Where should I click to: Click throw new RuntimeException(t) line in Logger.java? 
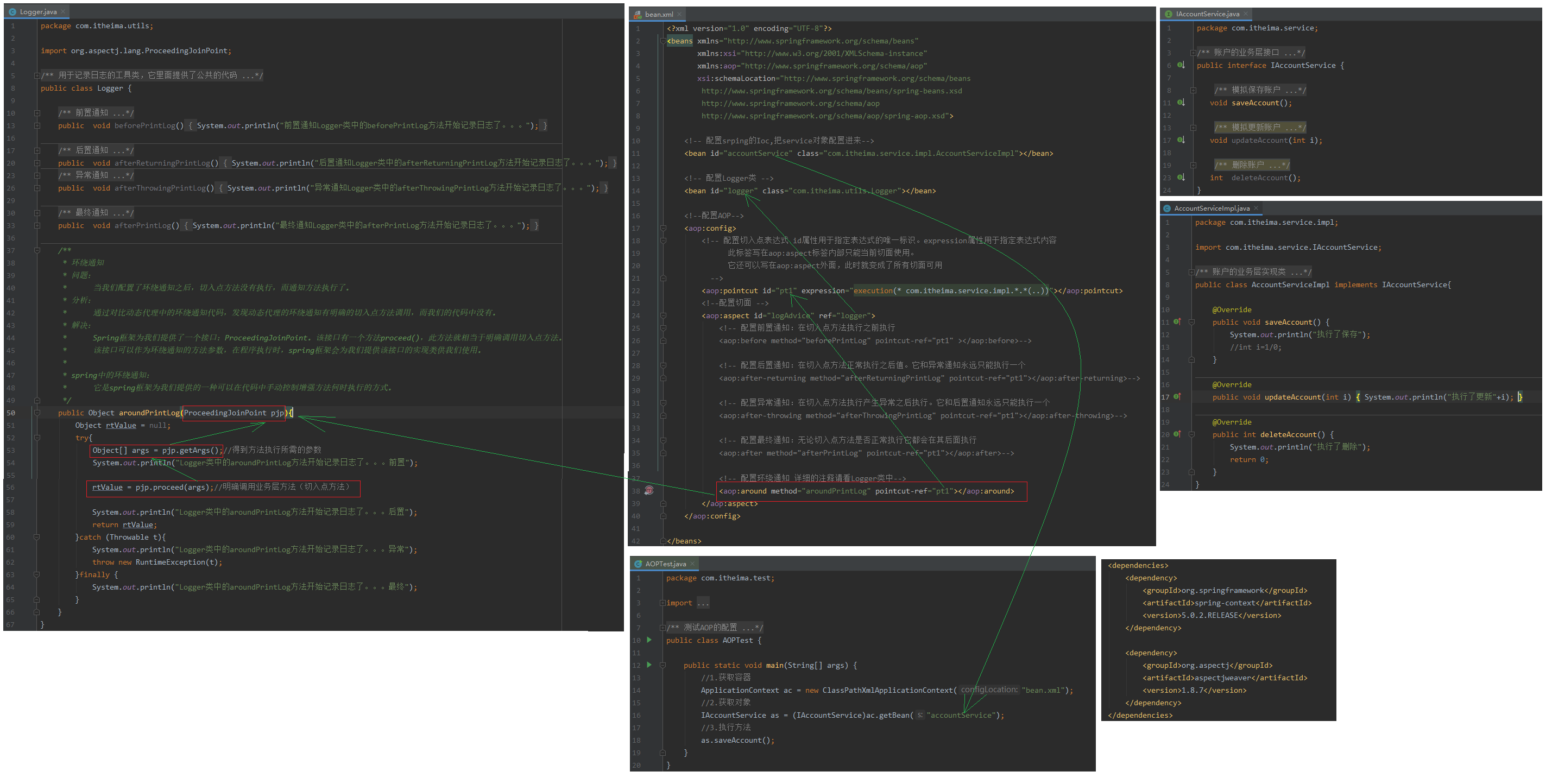point(157,562)
